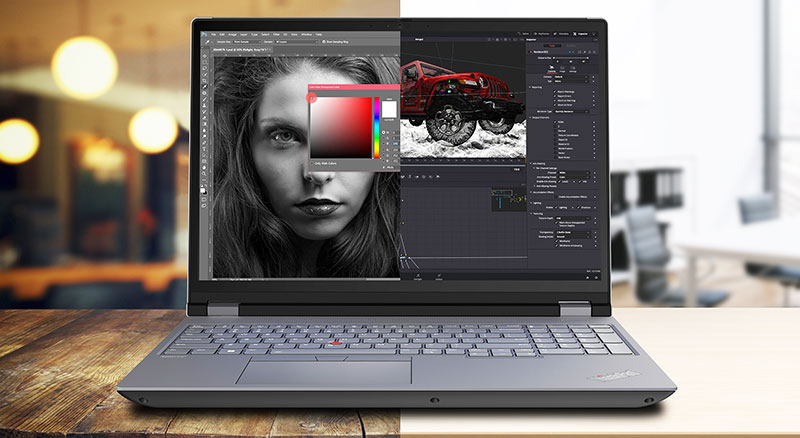Select the Crop tool
This screenshot has height=438, width=800.
tap(205, 81)
